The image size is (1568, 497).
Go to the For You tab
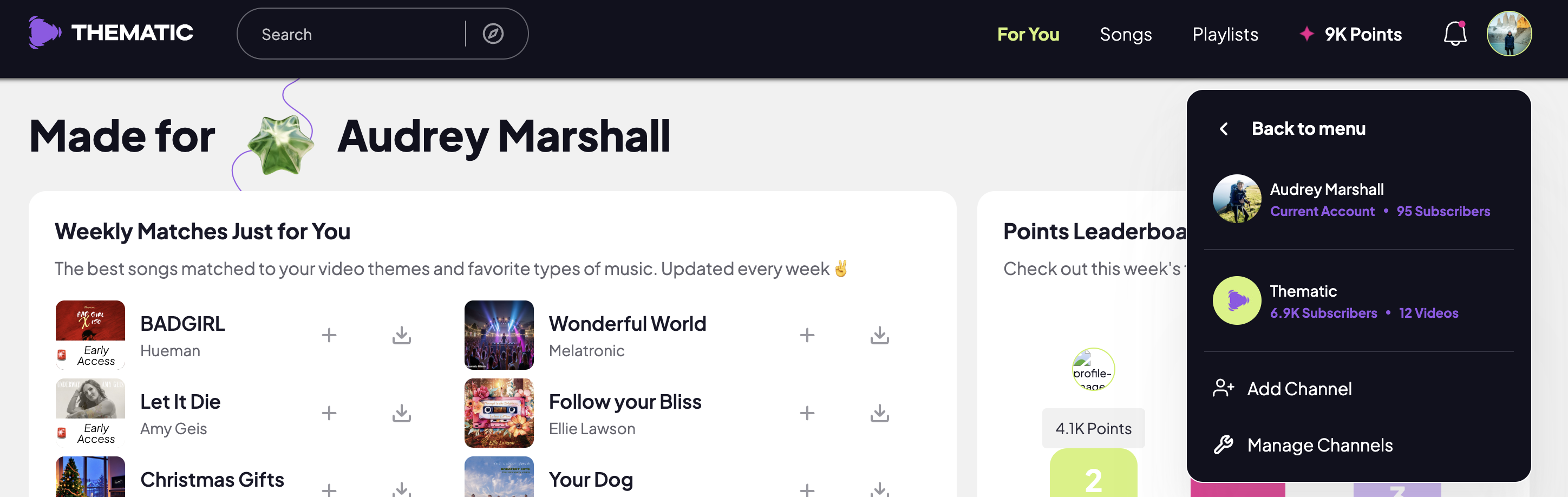tap(1028, 35)
